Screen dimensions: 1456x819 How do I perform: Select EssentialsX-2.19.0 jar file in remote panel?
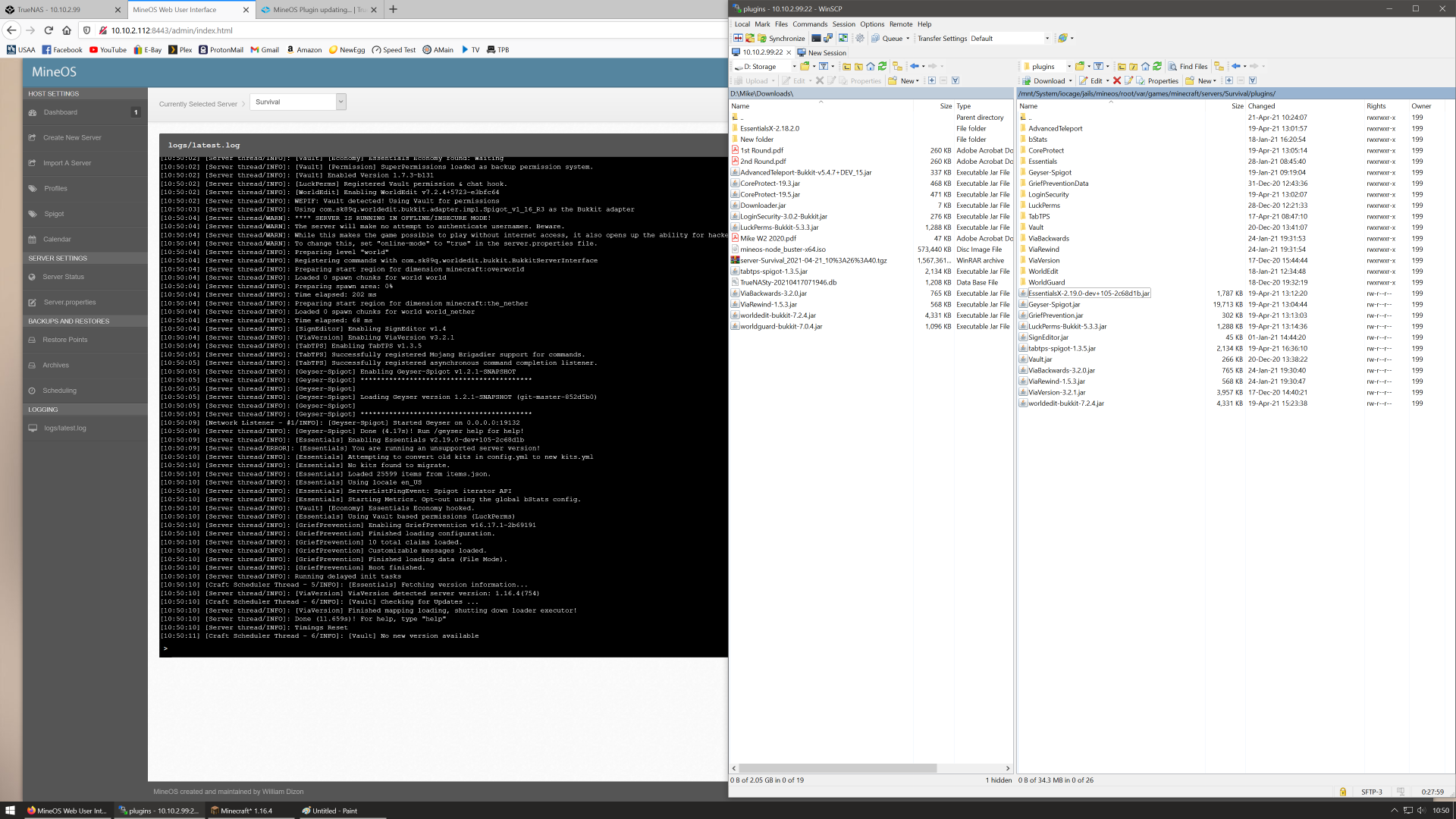coord(1088,293)
